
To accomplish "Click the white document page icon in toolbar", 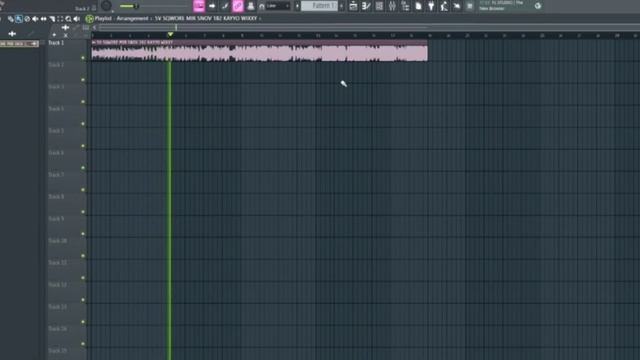I will (418, 6).
